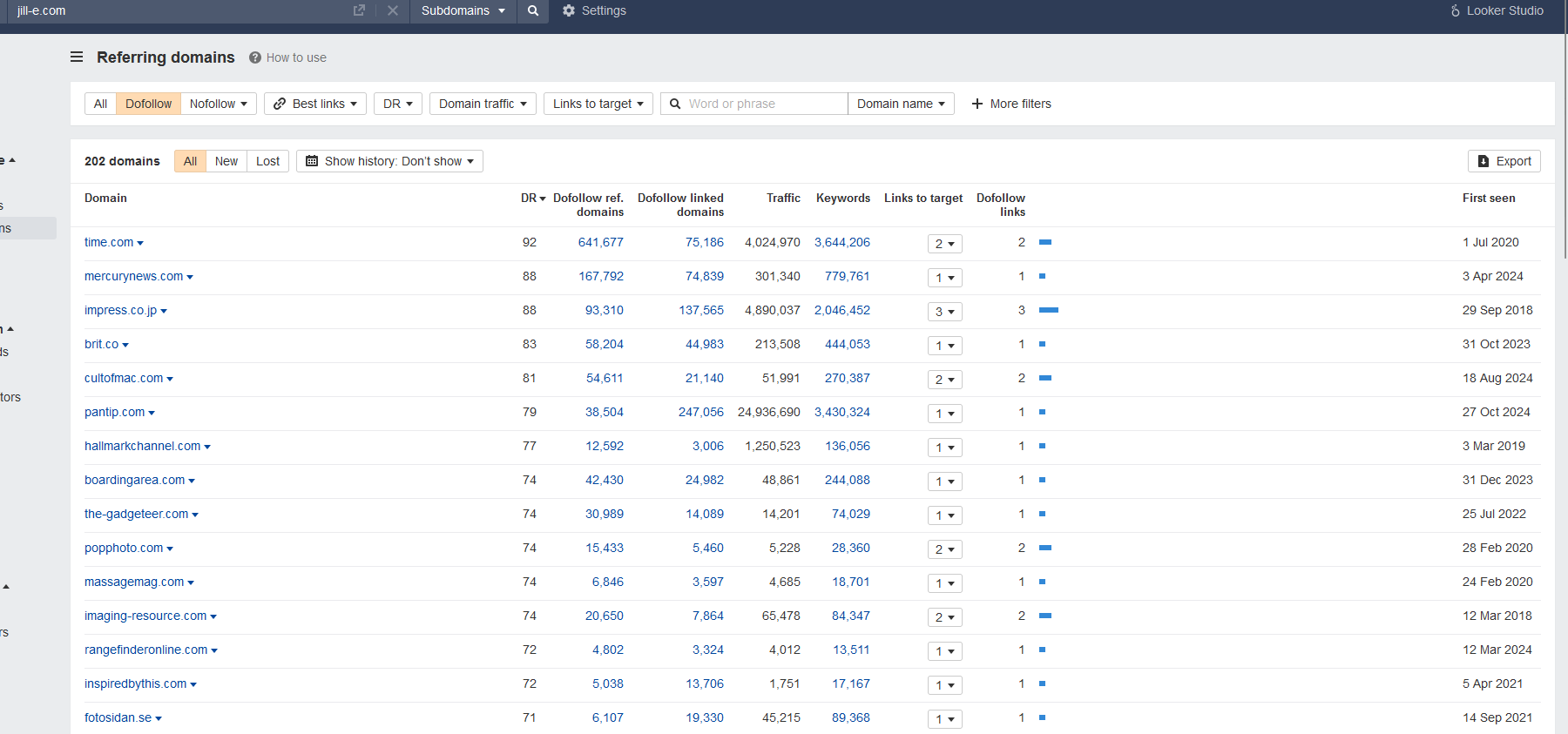This screenshot has width=1568, height=734.
Task: Click dofollow links bar for time.com
Action: 1045,242
